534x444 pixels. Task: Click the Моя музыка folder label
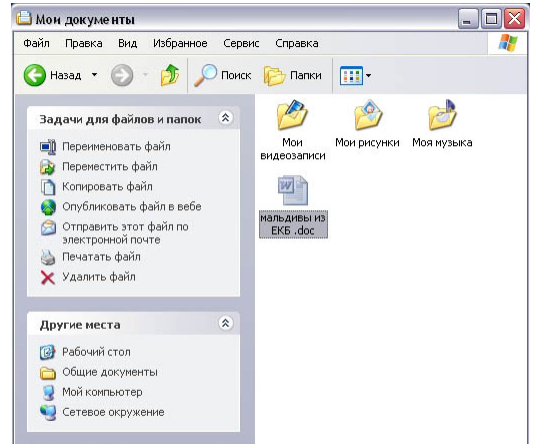pyautogui.click(x=442, y=142)
